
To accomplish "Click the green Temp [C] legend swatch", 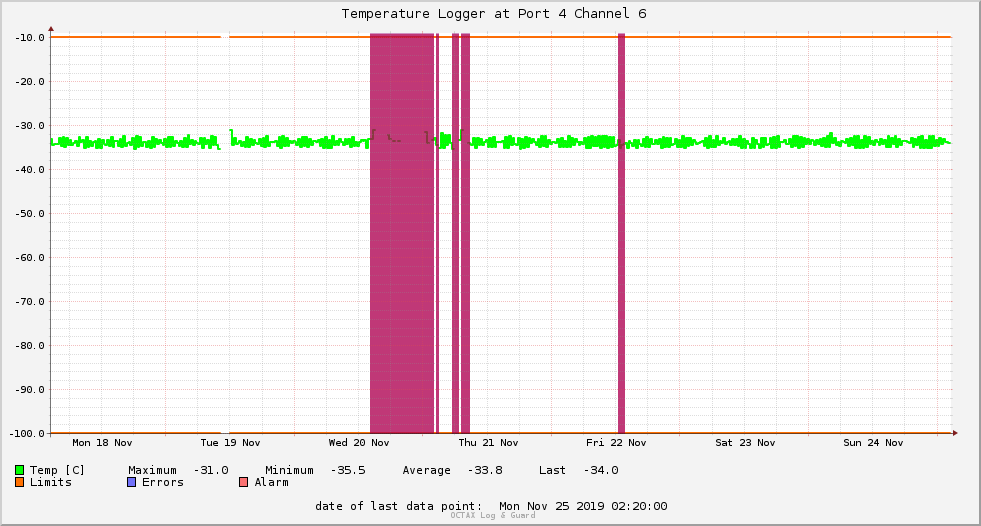I will [x=19, y=470].
